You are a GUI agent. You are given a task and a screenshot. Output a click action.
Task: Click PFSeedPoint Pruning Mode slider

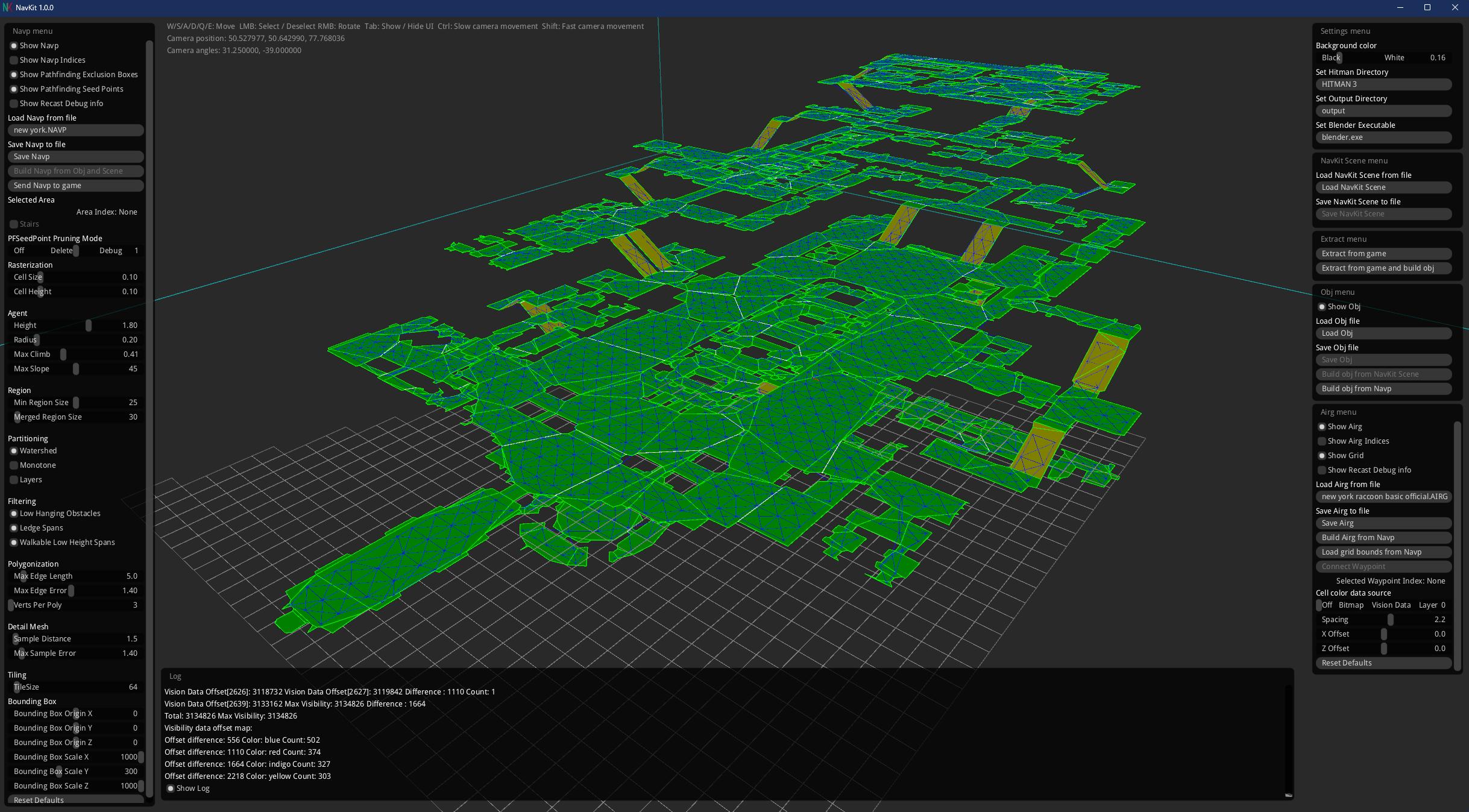pyautogui.click(x=75, y=251)
